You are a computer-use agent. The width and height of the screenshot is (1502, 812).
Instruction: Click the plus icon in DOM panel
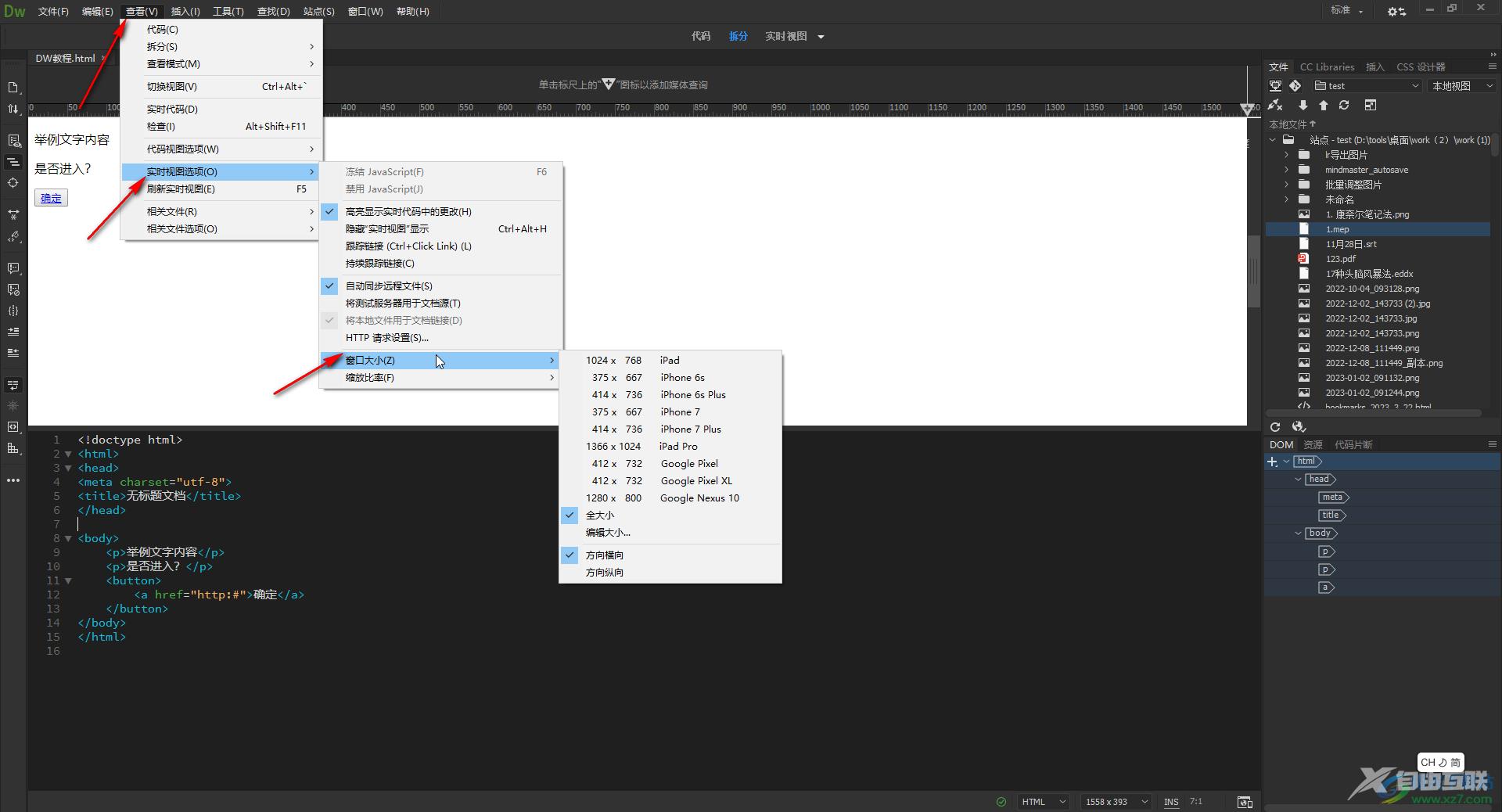[1273, 462]
